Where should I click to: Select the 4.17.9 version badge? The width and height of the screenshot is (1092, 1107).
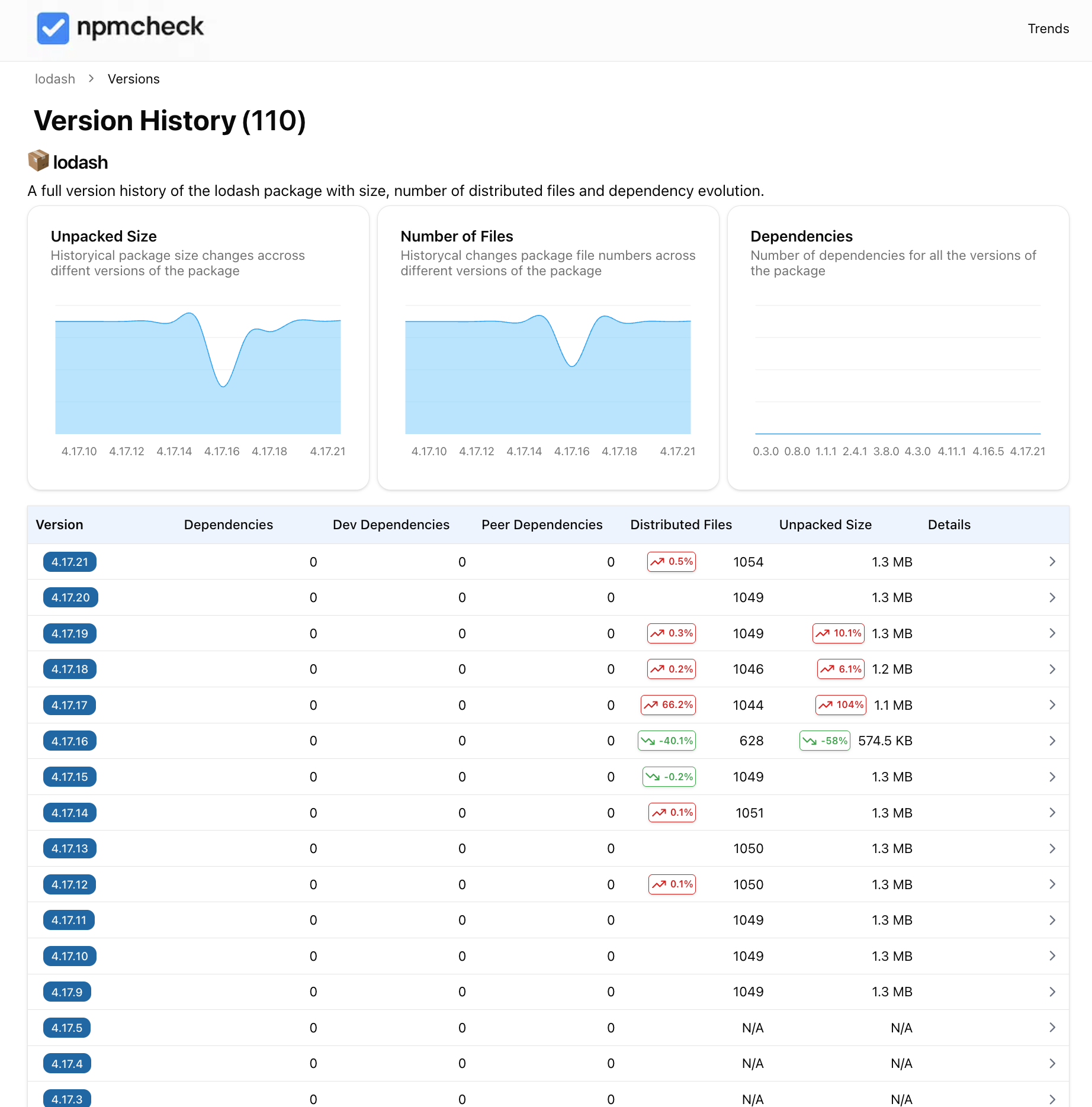point(67,992)
